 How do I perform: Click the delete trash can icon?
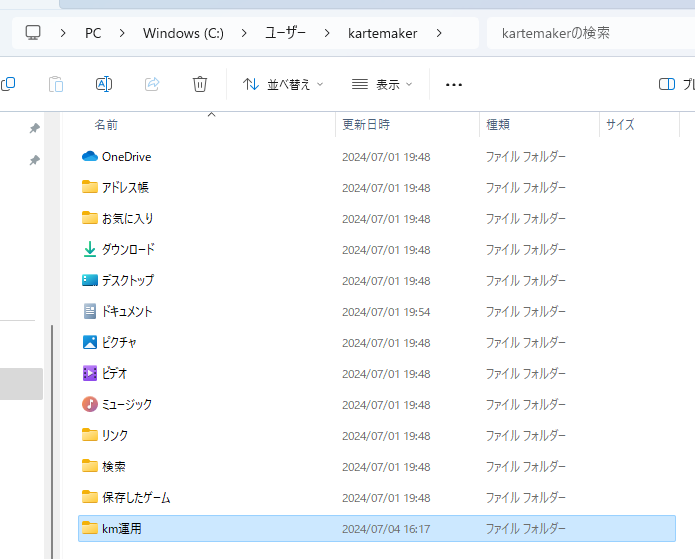[x=200, y=84]
